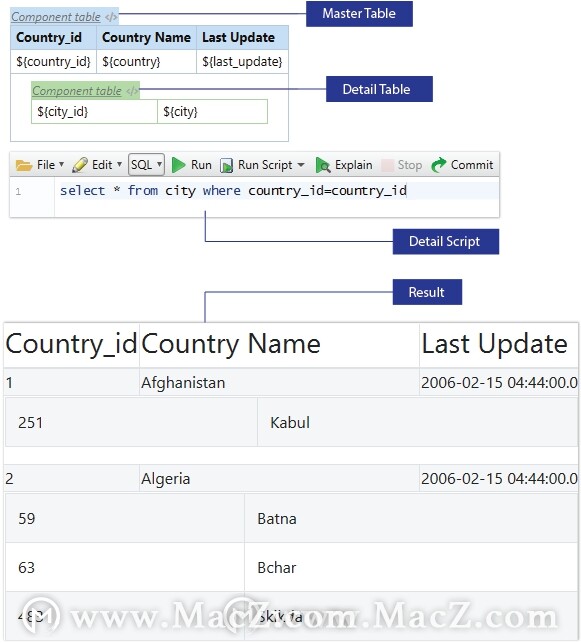
Task: Click the Explain magnifier icon
Action: [323, 166]
